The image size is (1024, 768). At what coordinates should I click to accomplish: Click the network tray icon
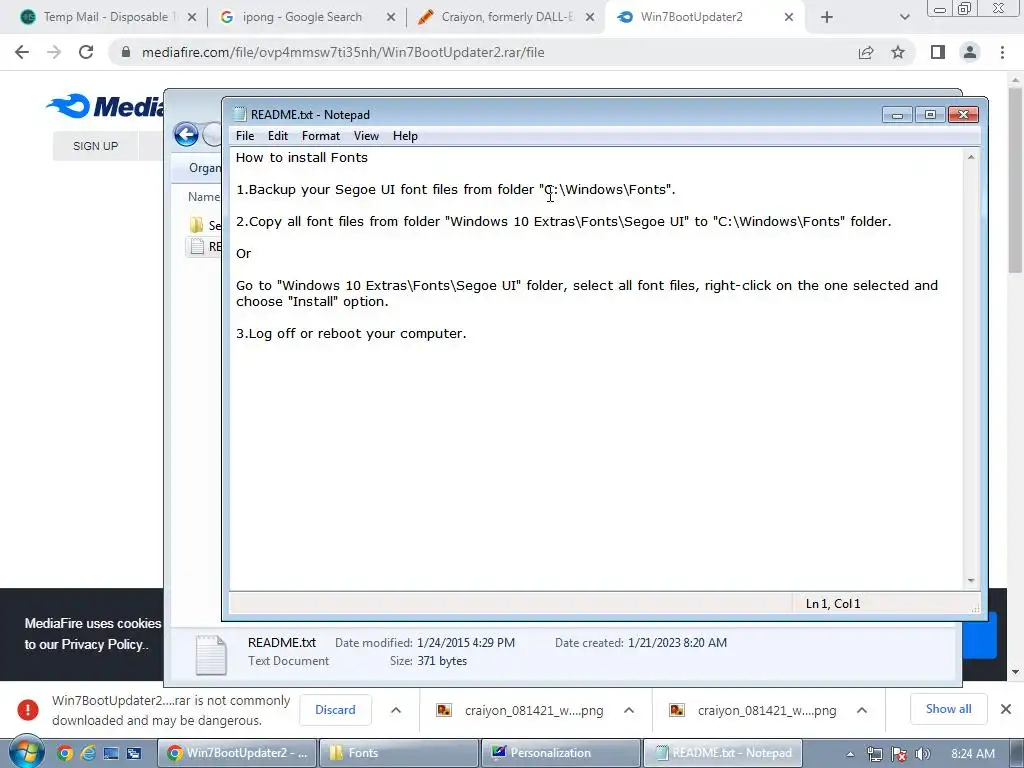tap(874, 754)
